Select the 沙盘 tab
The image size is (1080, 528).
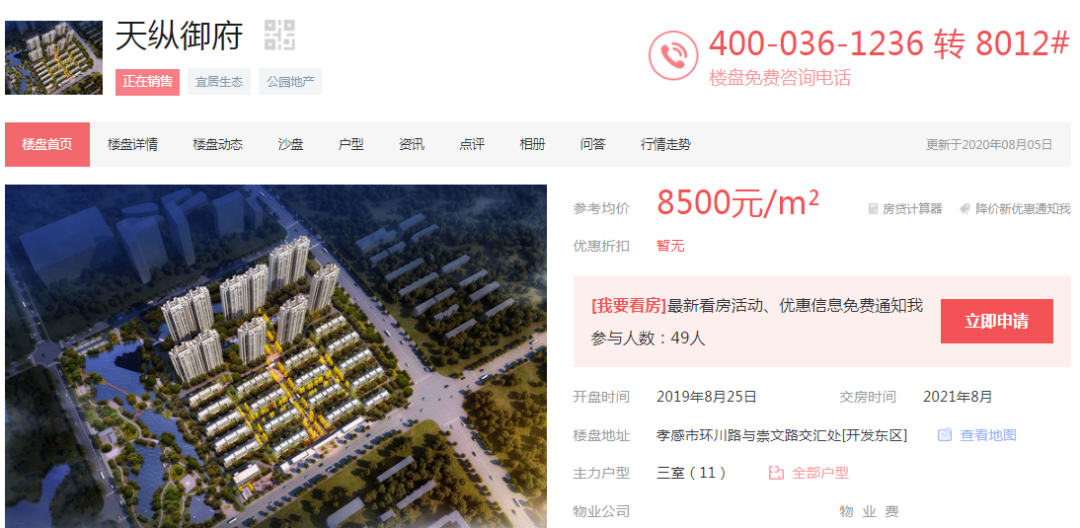[x=291, y=145]
